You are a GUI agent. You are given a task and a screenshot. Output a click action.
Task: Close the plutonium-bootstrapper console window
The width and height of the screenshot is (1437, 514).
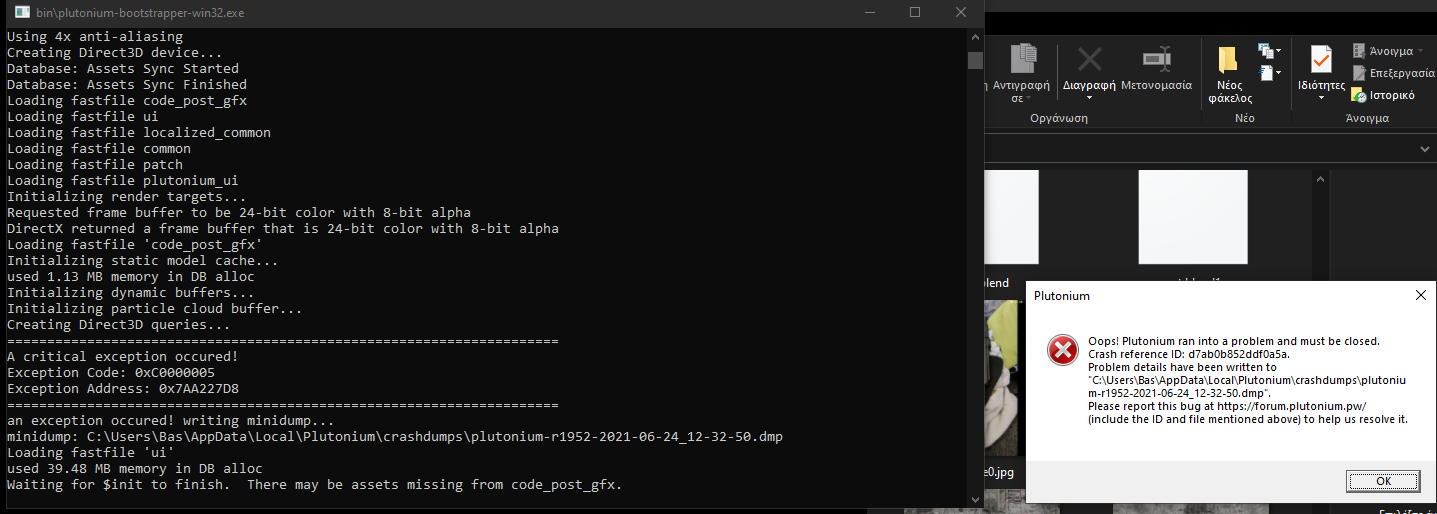click(x=961, y=13)
